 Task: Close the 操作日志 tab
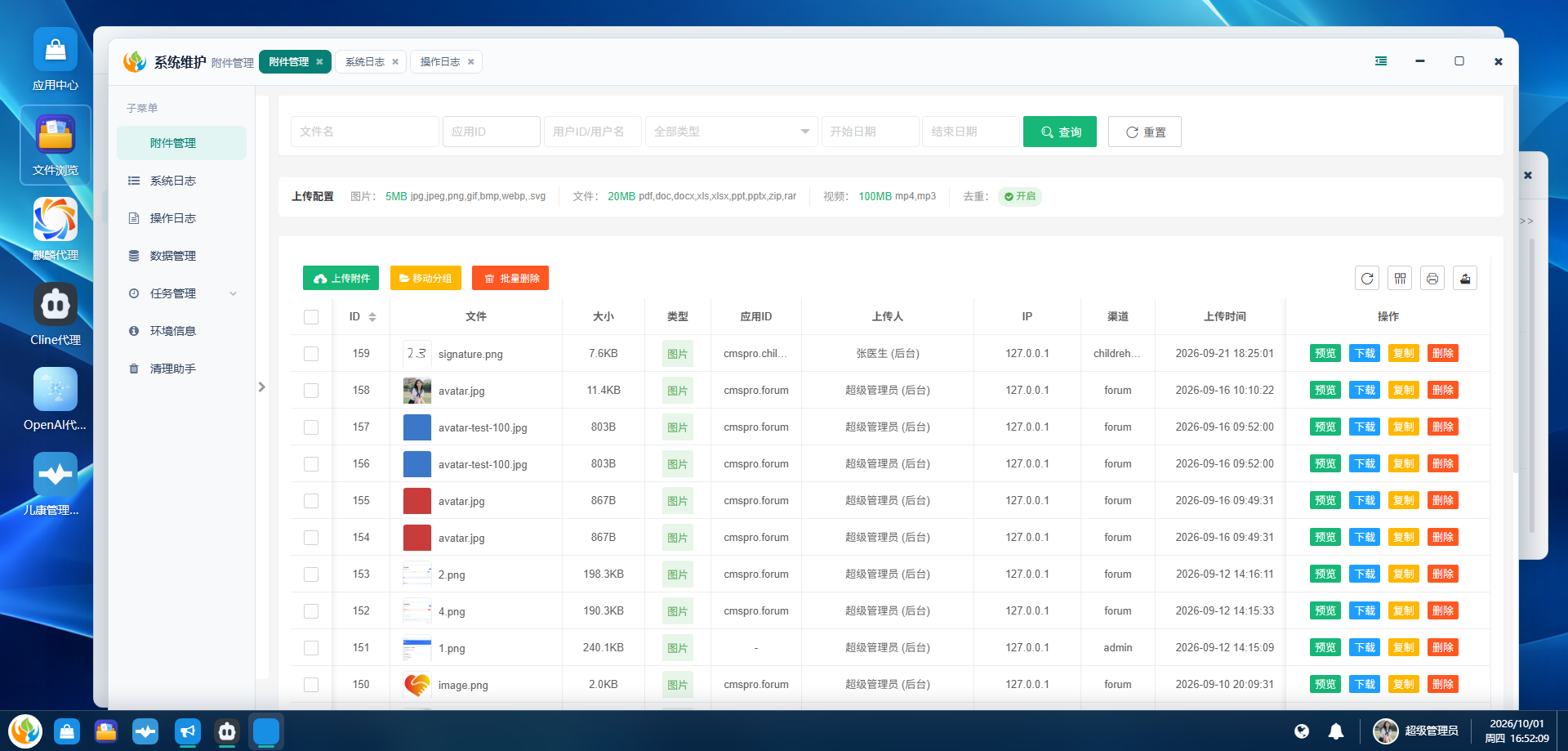470,62
